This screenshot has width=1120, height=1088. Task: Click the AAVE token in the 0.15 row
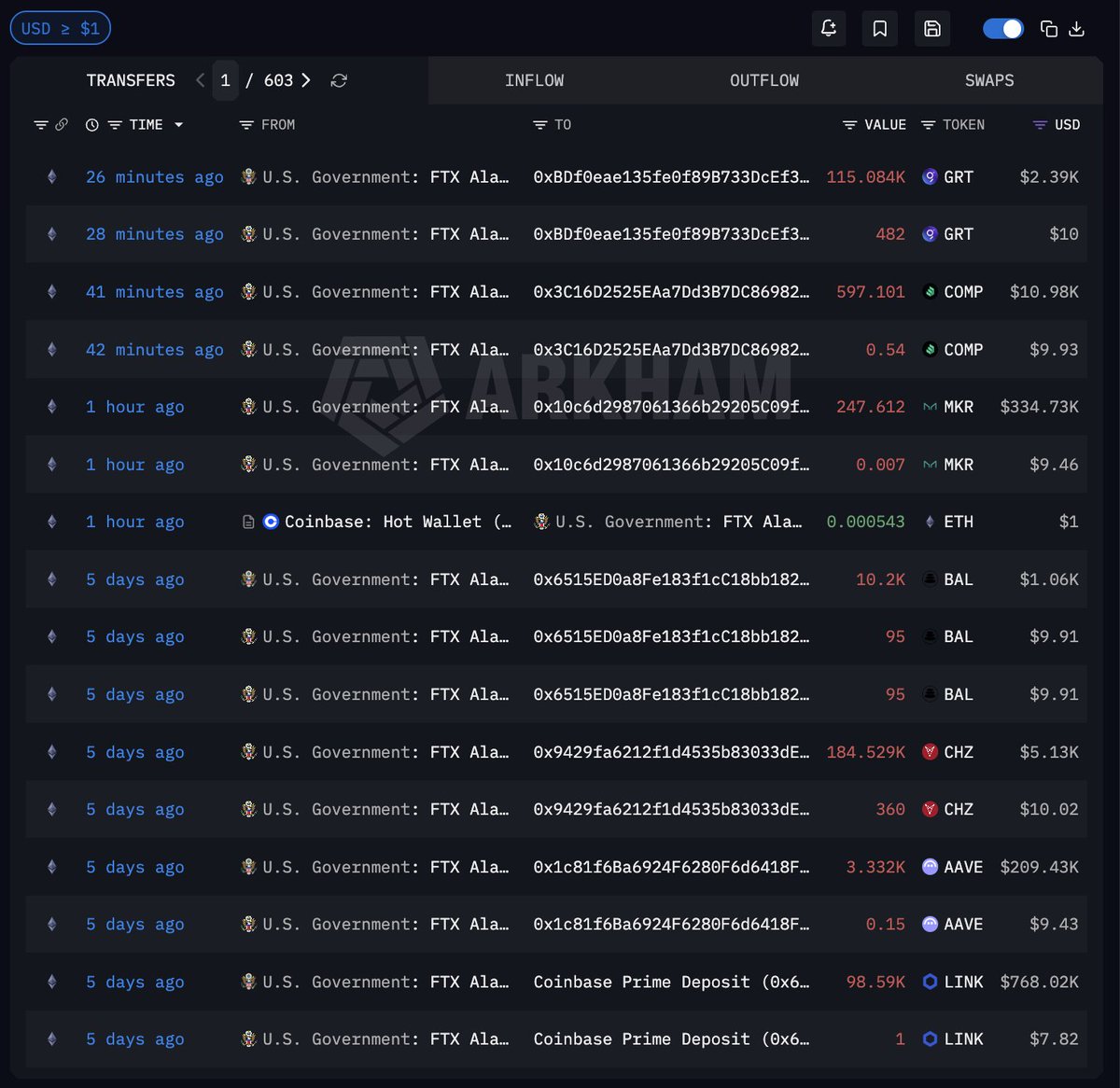[x=953, y=924]
